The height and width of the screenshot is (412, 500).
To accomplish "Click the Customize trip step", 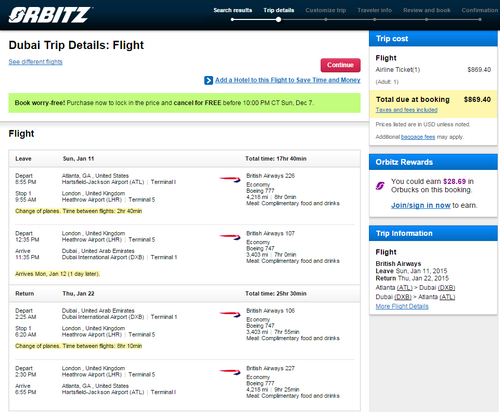I will (x=326, y=10).
